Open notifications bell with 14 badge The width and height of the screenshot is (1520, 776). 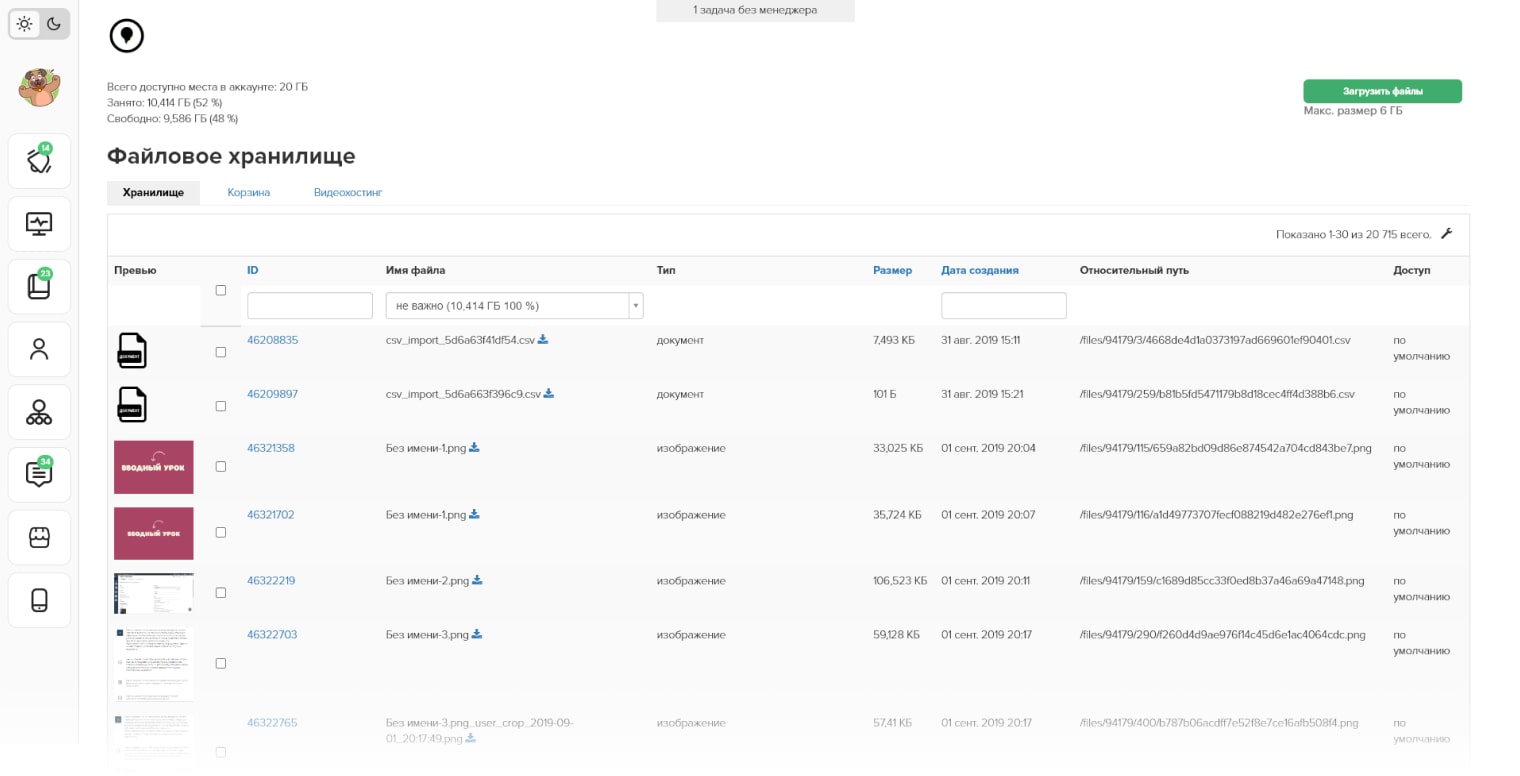pos(39,161)
